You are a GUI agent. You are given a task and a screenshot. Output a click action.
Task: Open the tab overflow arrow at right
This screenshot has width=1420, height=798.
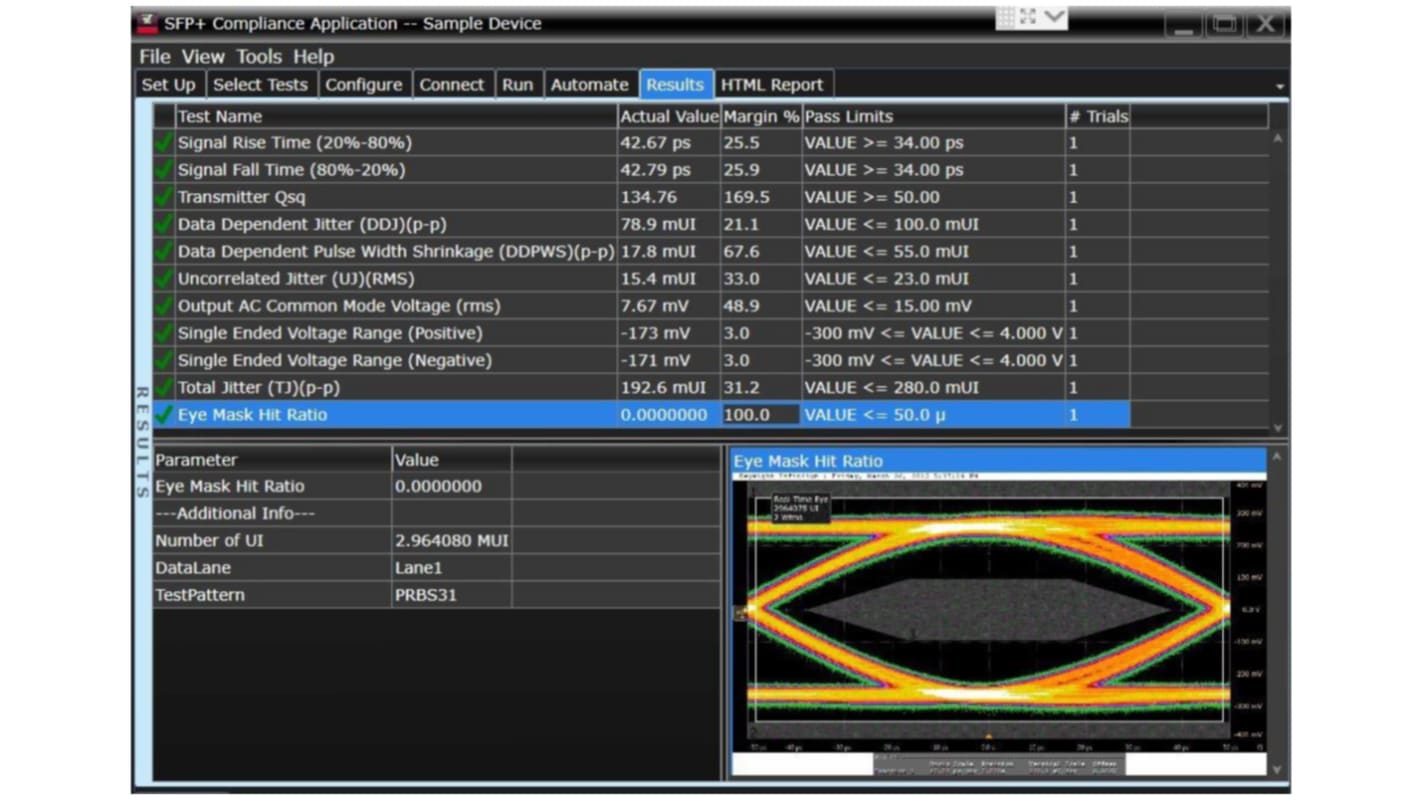coord(1280,87)
